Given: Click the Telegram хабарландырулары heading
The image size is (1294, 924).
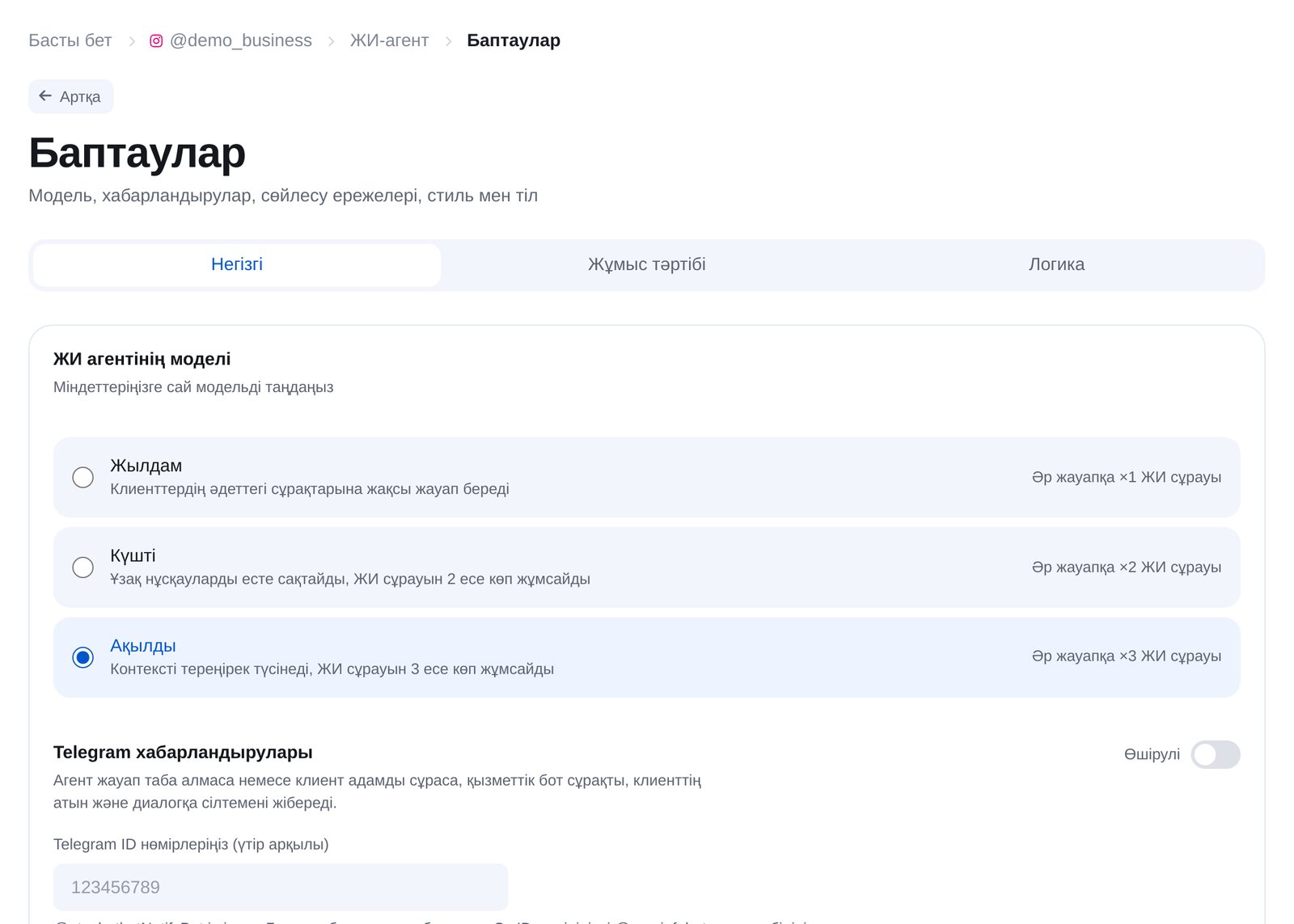Looking at the screenshot, I should pyautogui.click(x=183, y=753).
